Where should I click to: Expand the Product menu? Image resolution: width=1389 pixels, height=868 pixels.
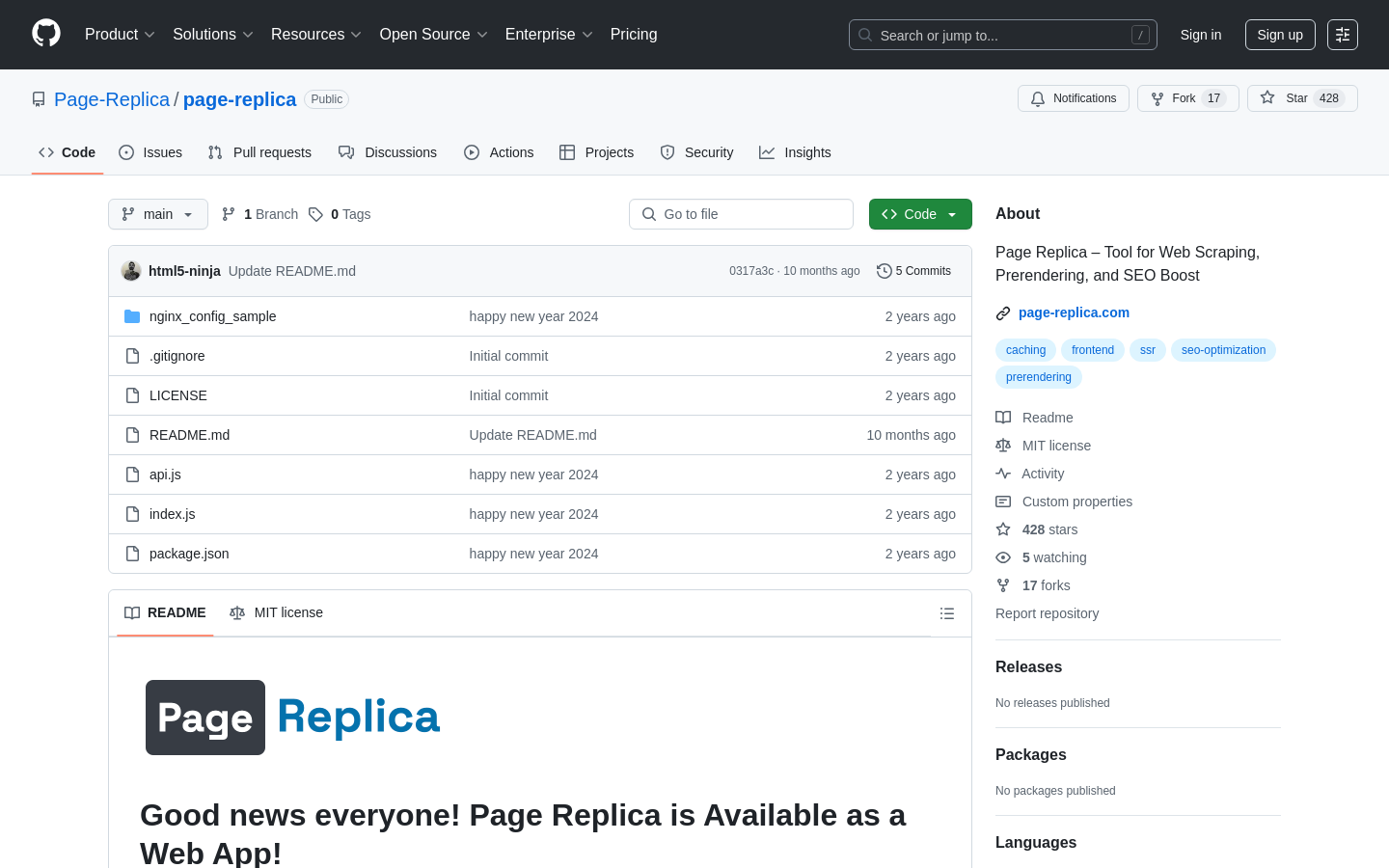[120, 35]
